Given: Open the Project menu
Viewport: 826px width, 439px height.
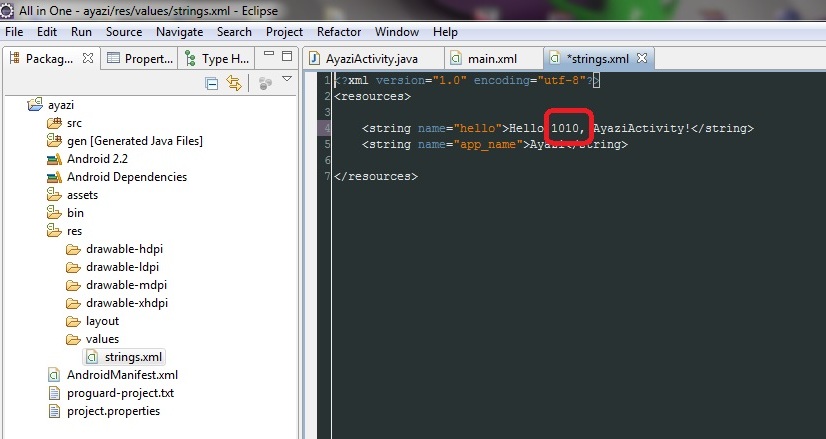Looking at the screenshot, I should (284, 32).
